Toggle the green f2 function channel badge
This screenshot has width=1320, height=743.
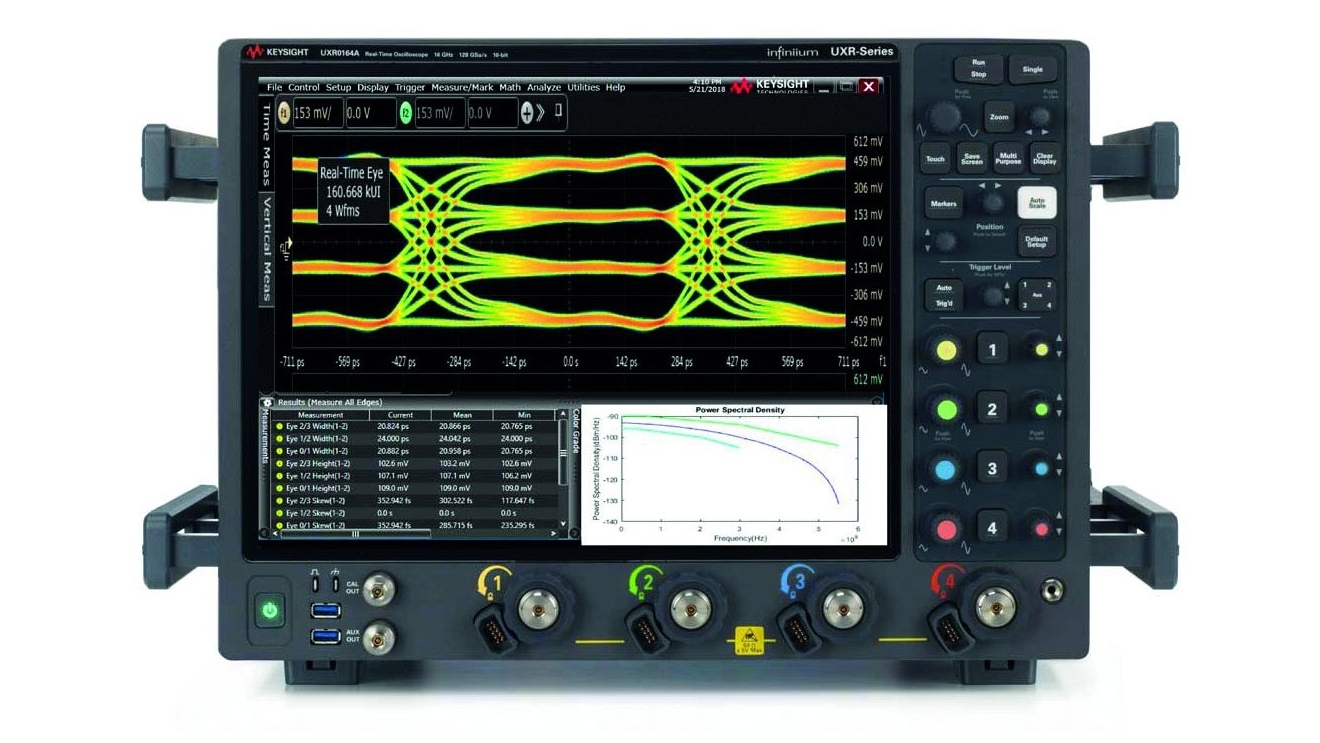pos(405,113)
